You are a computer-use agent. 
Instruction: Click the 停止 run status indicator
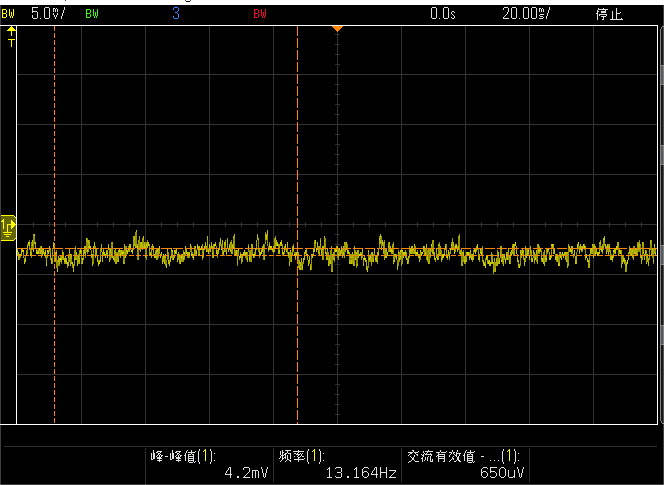coord(608,14)
